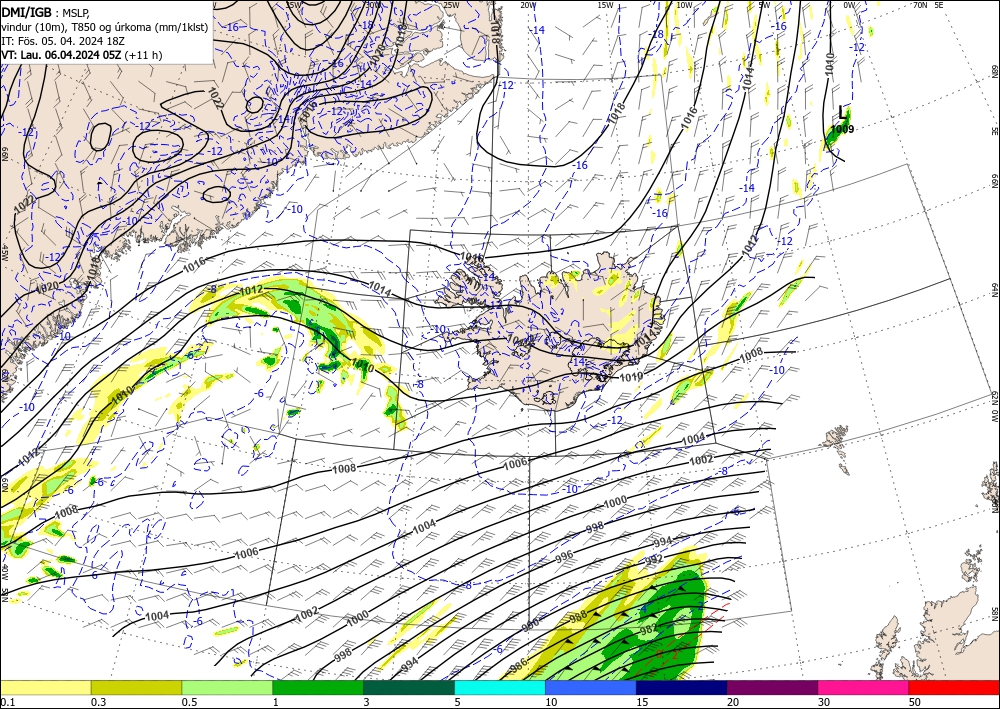The height and width of the screenshot is (709, 1000).
Task: Select the green 1–3 mm legend swatch
Action: [x=318, y=687]
